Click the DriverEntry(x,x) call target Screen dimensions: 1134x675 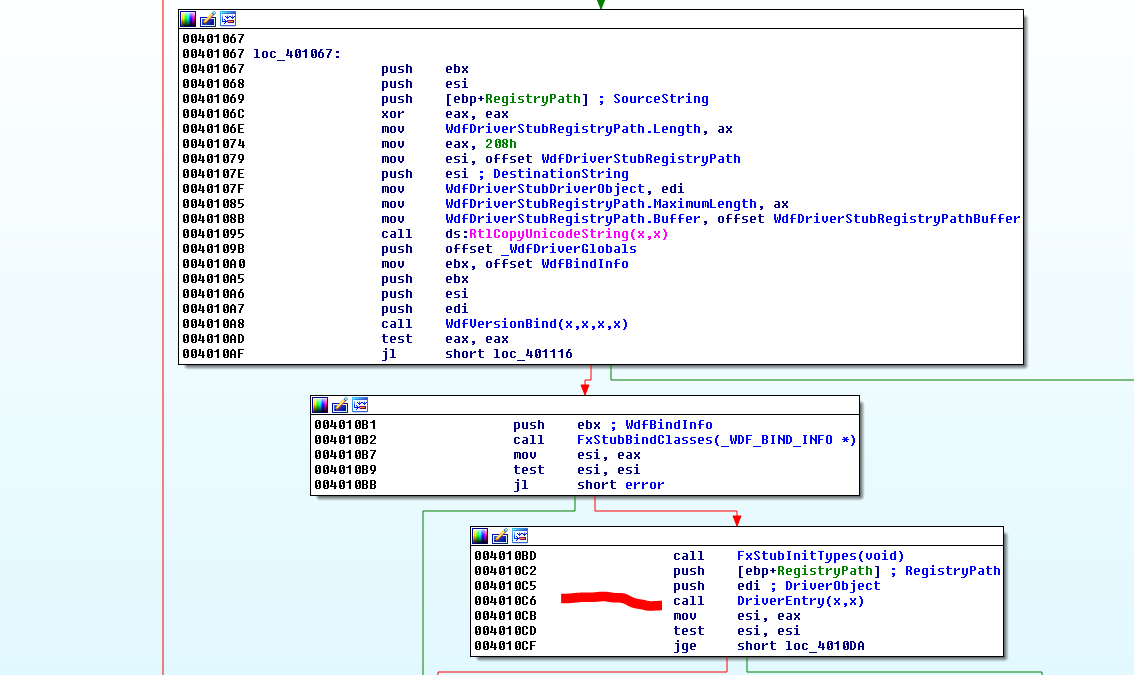point(800,601)
